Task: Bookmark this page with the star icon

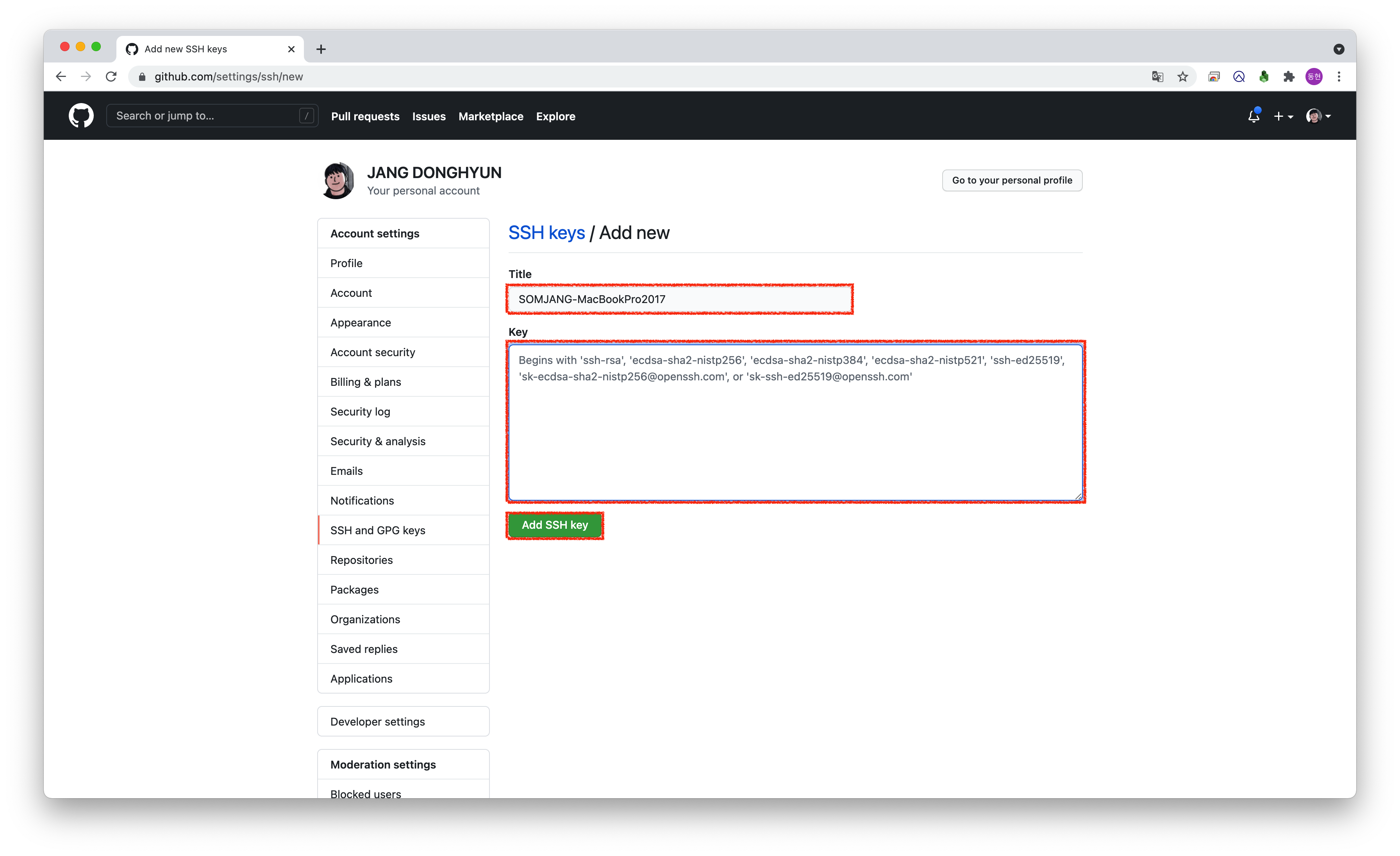Action: pyautogui.click(x=1182, y=77)
